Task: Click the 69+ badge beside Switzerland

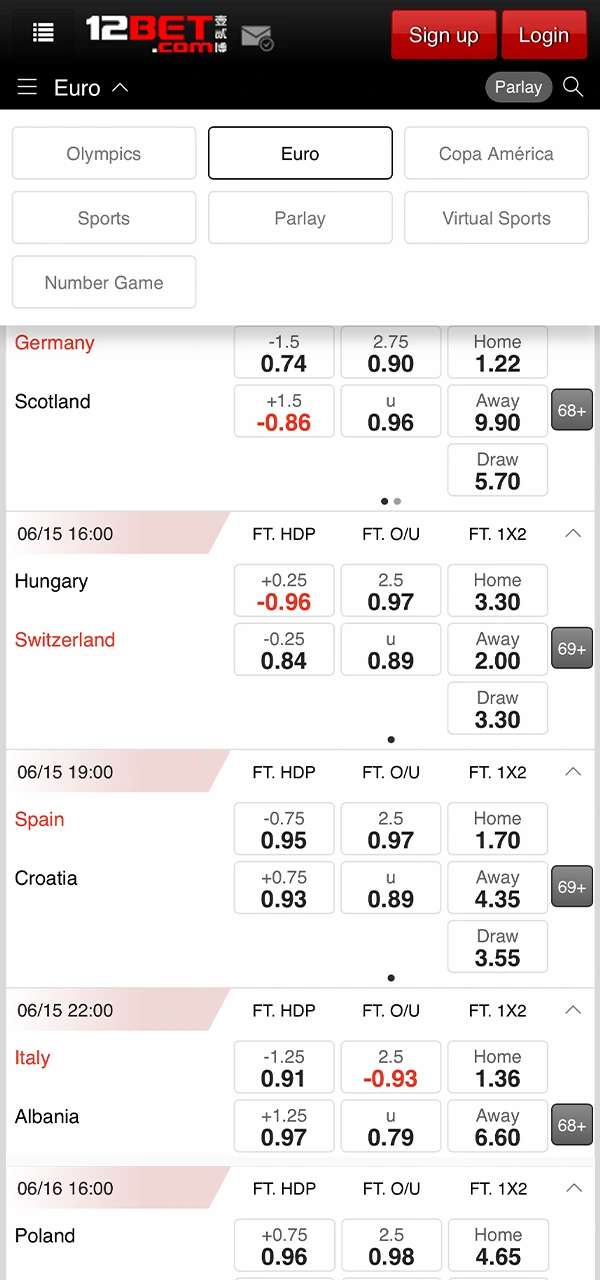Action: [x=571, y=648]
